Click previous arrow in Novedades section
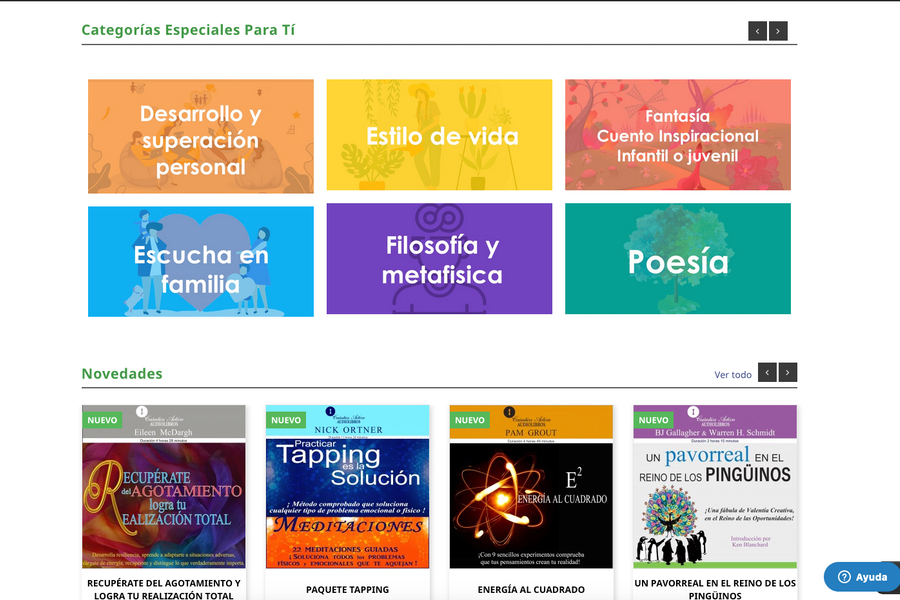 coord(767,372)
